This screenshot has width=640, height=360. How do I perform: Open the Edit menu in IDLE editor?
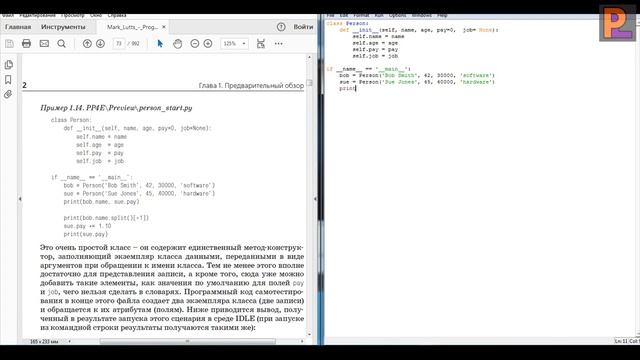click(344, 16)
